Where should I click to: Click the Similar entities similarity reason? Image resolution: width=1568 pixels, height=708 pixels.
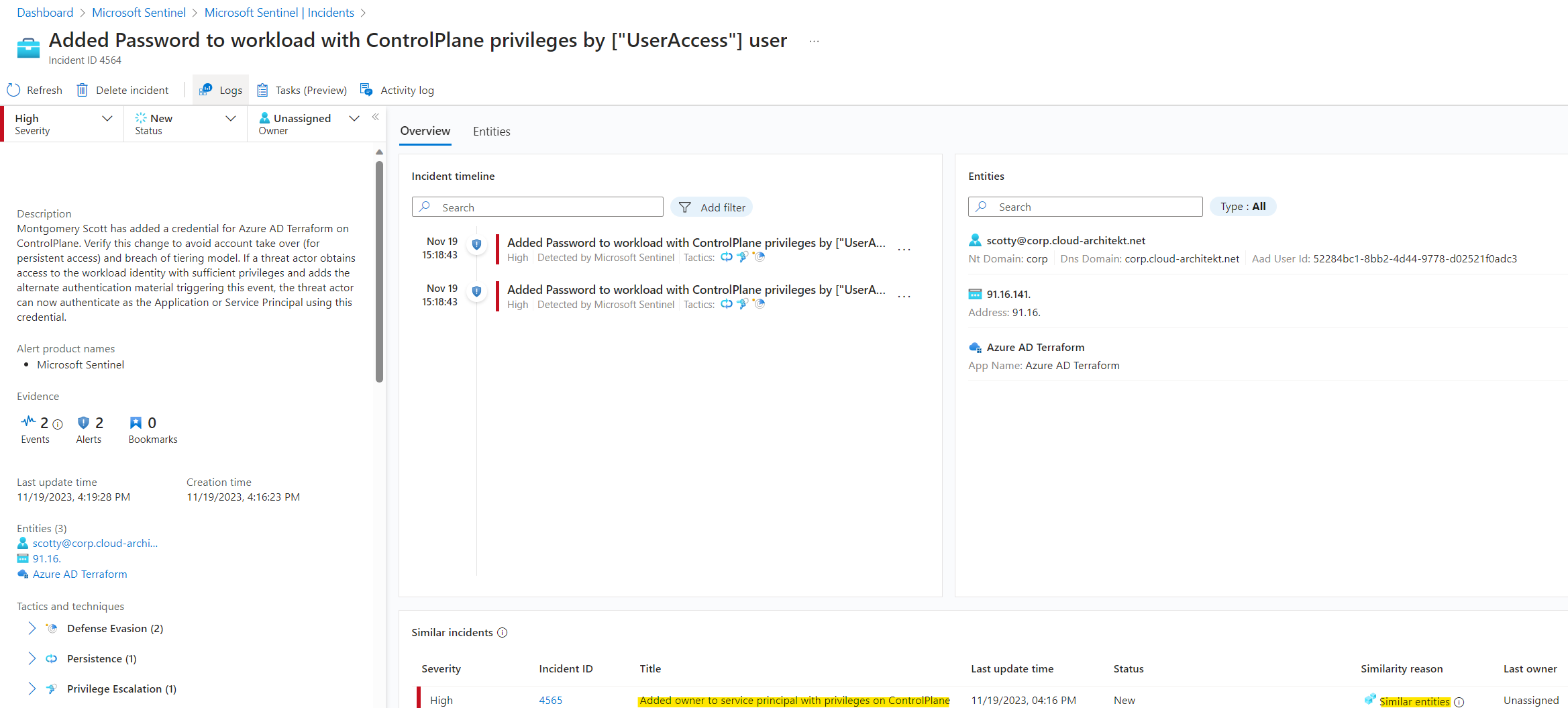click(x=1414, y=701)
